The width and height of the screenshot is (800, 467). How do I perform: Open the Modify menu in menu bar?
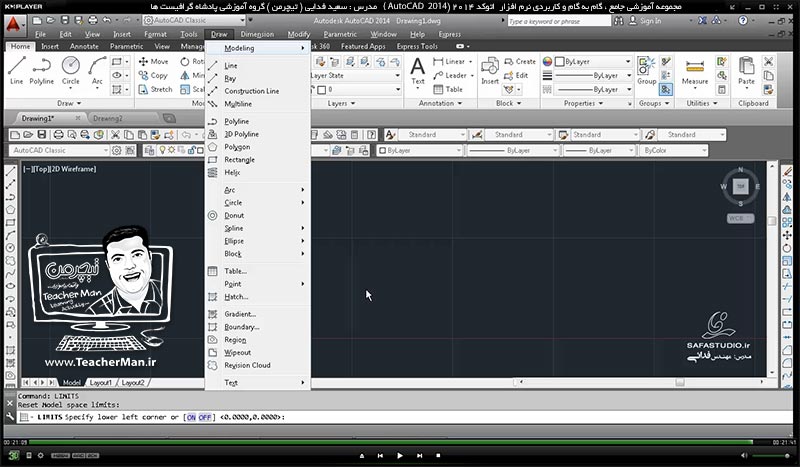[298, 34]
